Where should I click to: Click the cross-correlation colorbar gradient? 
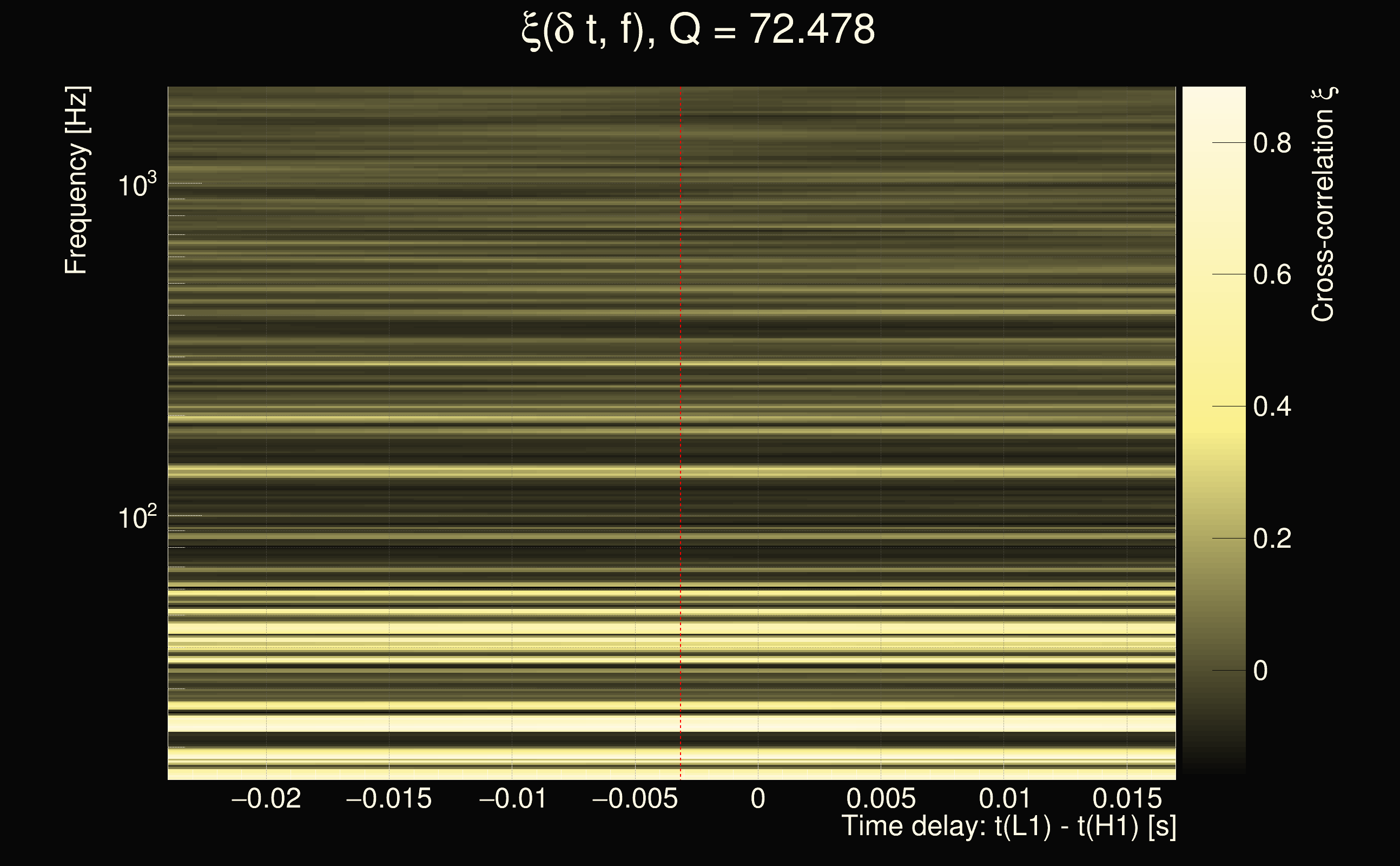click(x=1213, y=430)
